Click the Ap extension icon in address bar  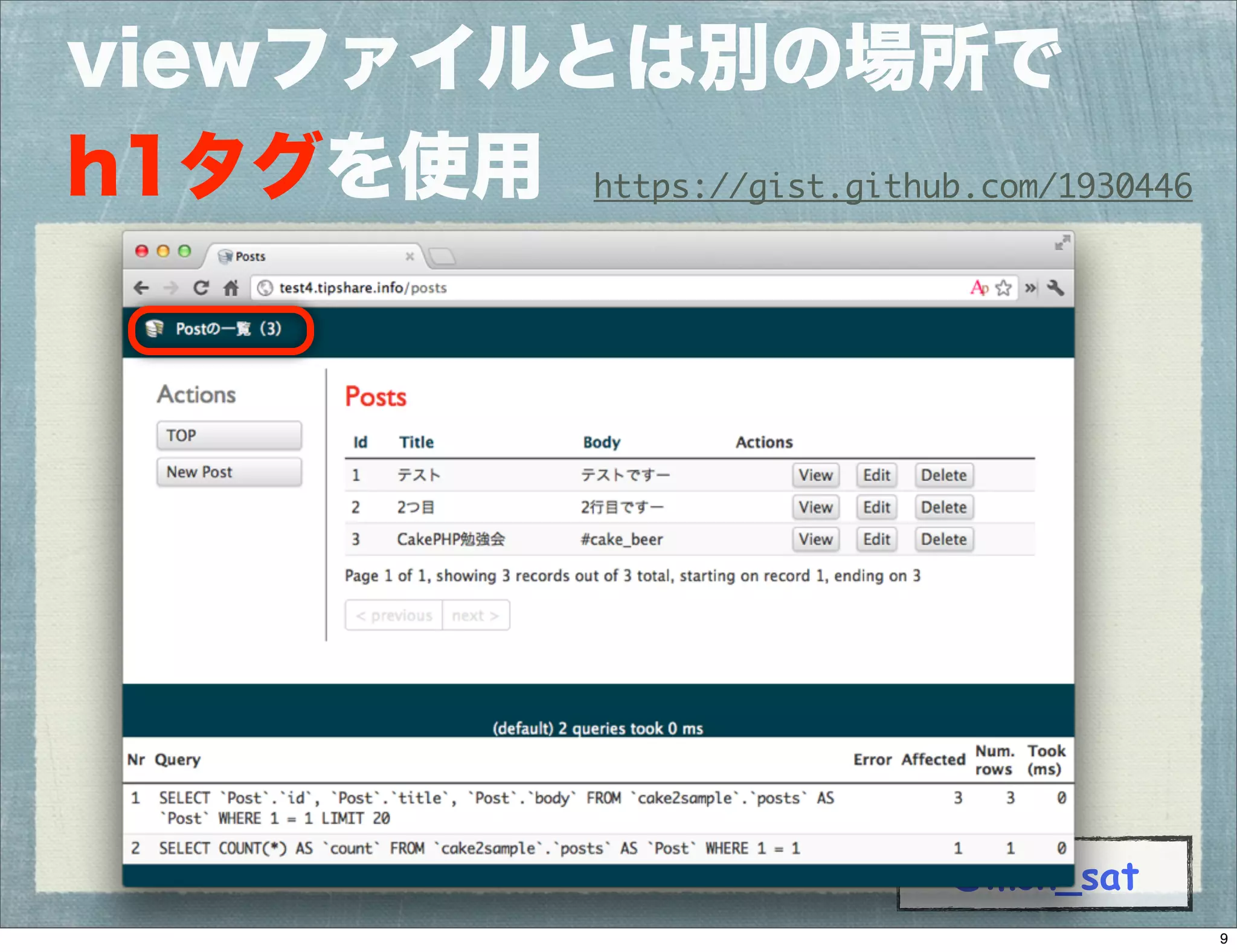coord(979,288)
